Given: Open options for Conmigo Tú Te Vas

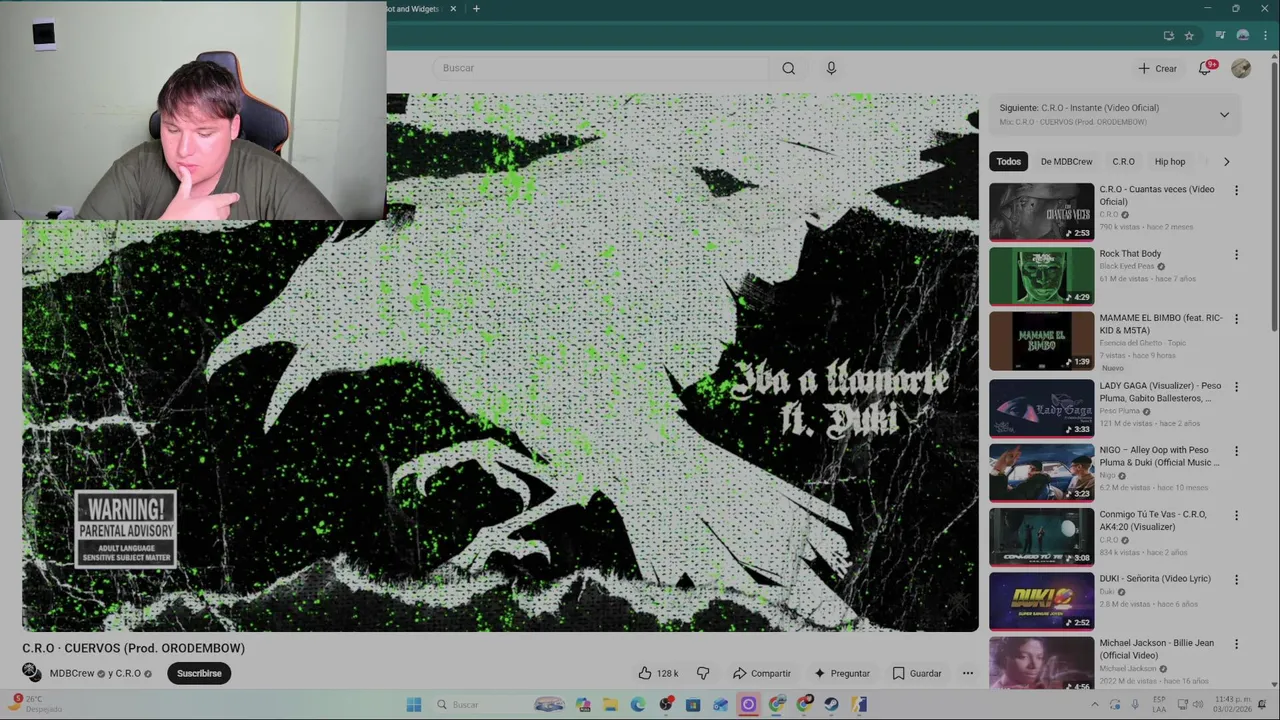Looking at the screenshot, I should click(x=1236, y=515).
